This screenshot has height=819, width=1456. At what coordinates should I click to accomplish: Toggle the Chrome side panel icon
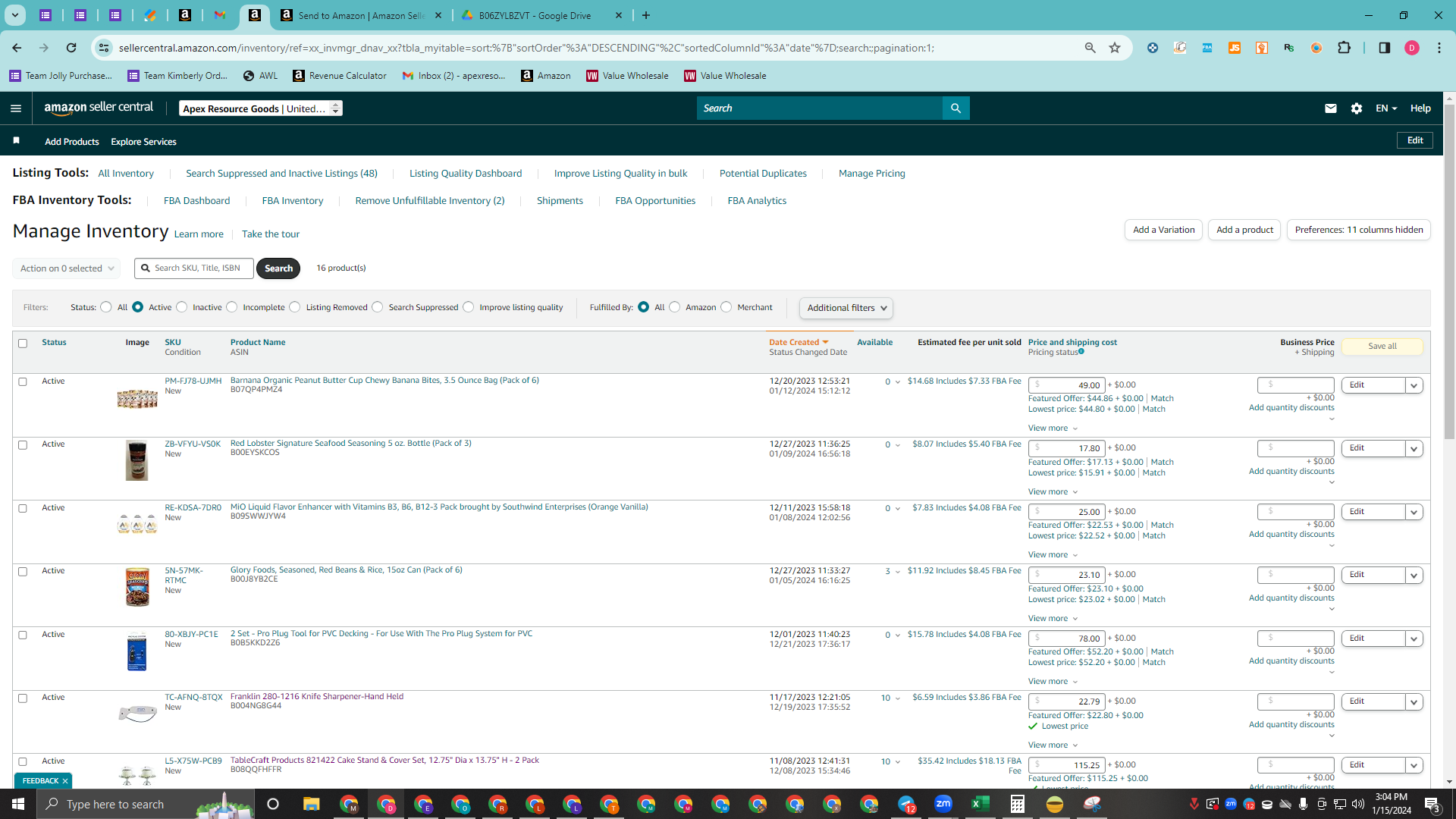[1385, 48]
